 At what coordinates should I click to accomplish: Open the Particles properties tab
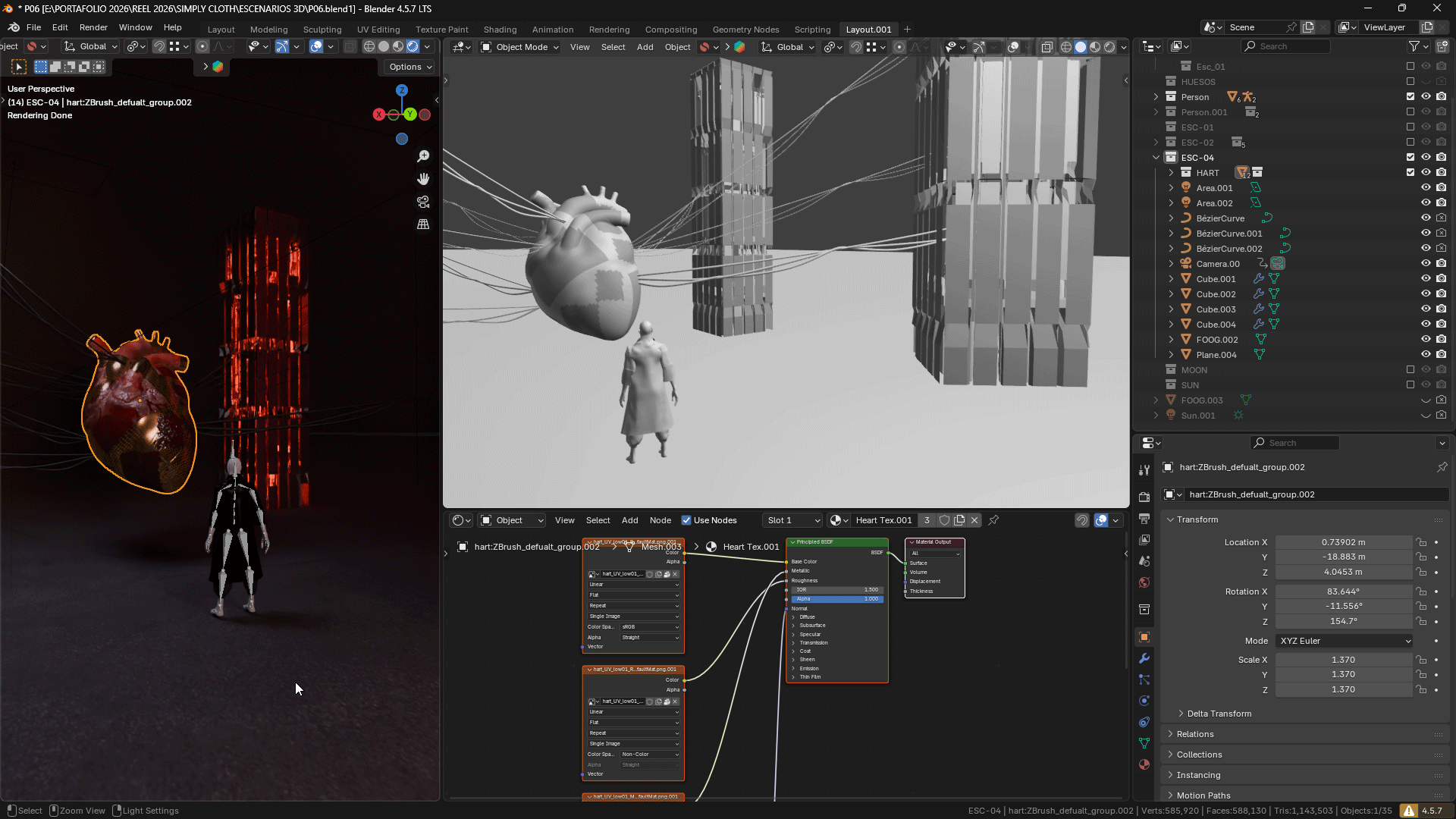[1144, 679]
